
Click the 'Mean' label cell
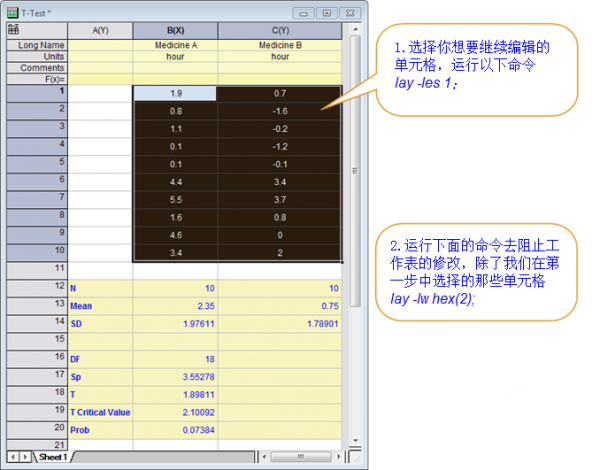click(100, 306)
